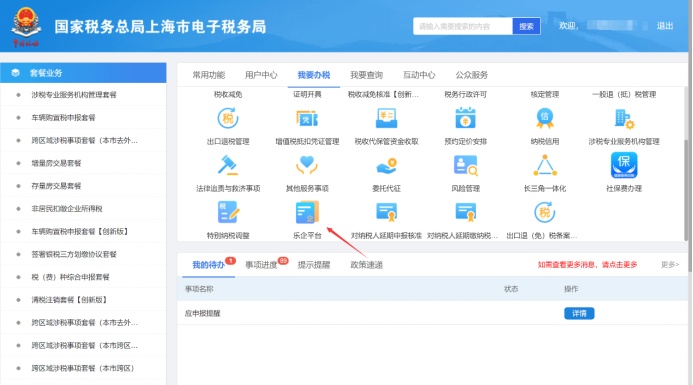Screen dimensions: 693x385
Task: Open 签署银税三方划缴协议套餐 in sidebar
Action: tap(74, 254)
